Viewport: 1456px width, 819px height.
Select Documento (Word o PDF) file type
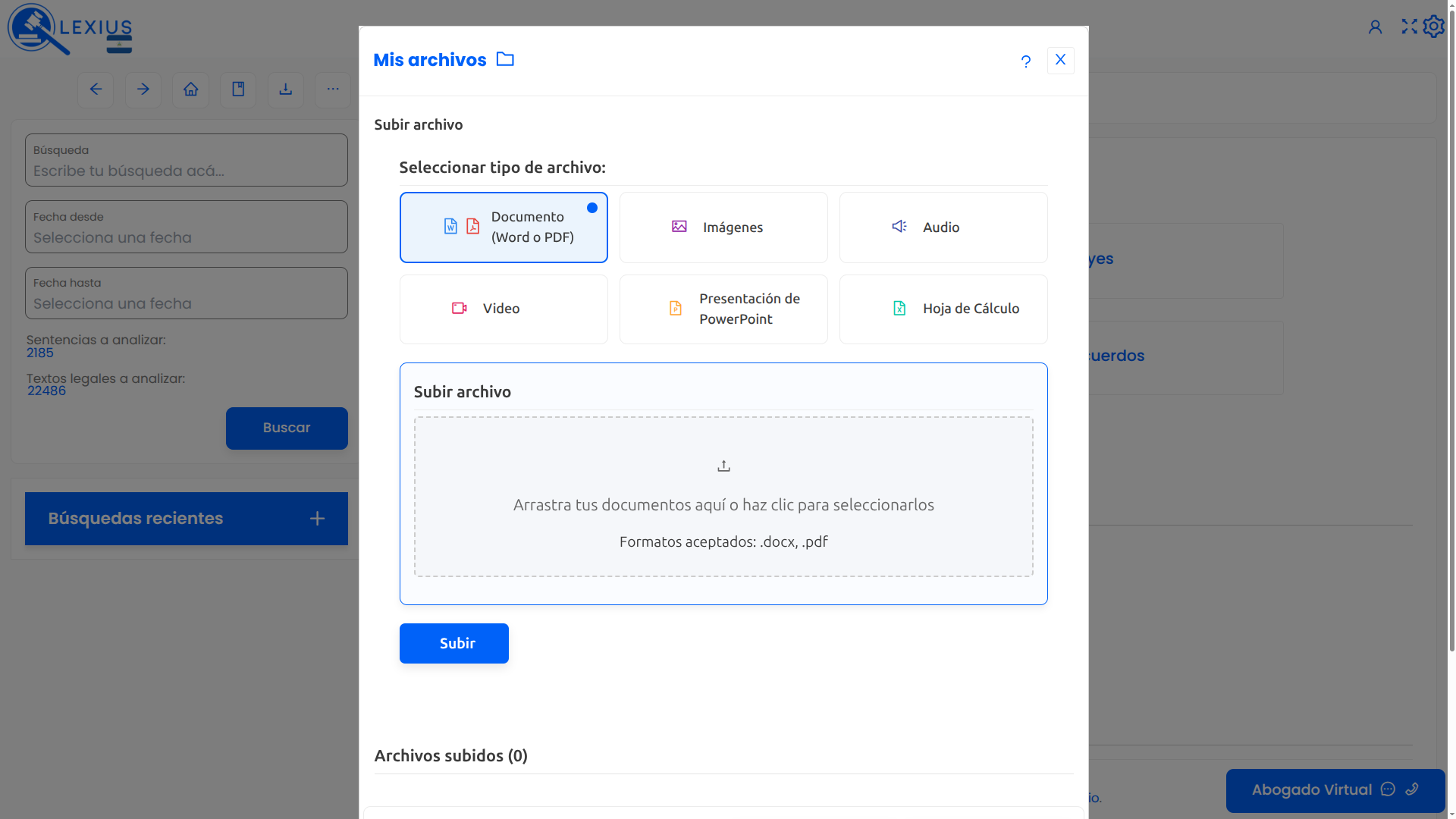point(504,227)
